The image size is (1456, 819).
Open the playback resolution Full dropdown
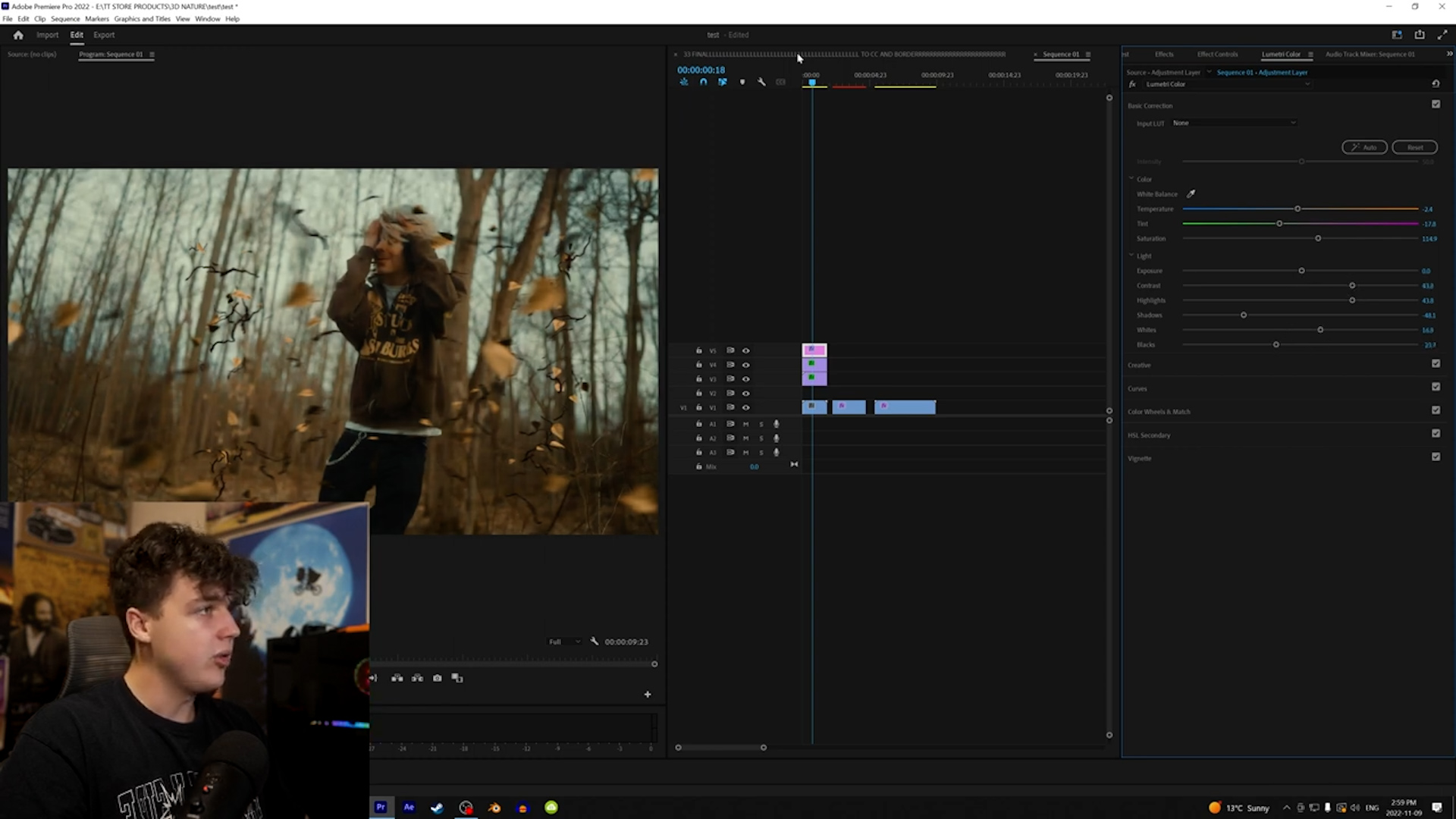tap(564, 642)
